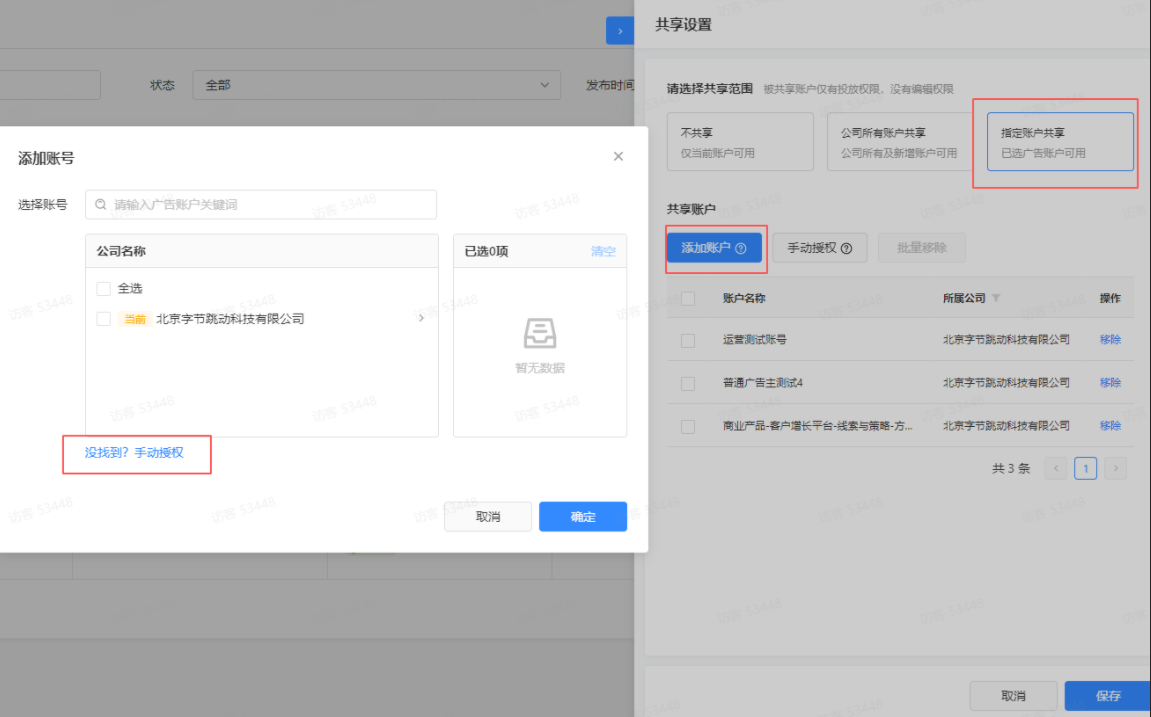
Task: Click 清空 to clear selected items
Action: pos(603,251)
